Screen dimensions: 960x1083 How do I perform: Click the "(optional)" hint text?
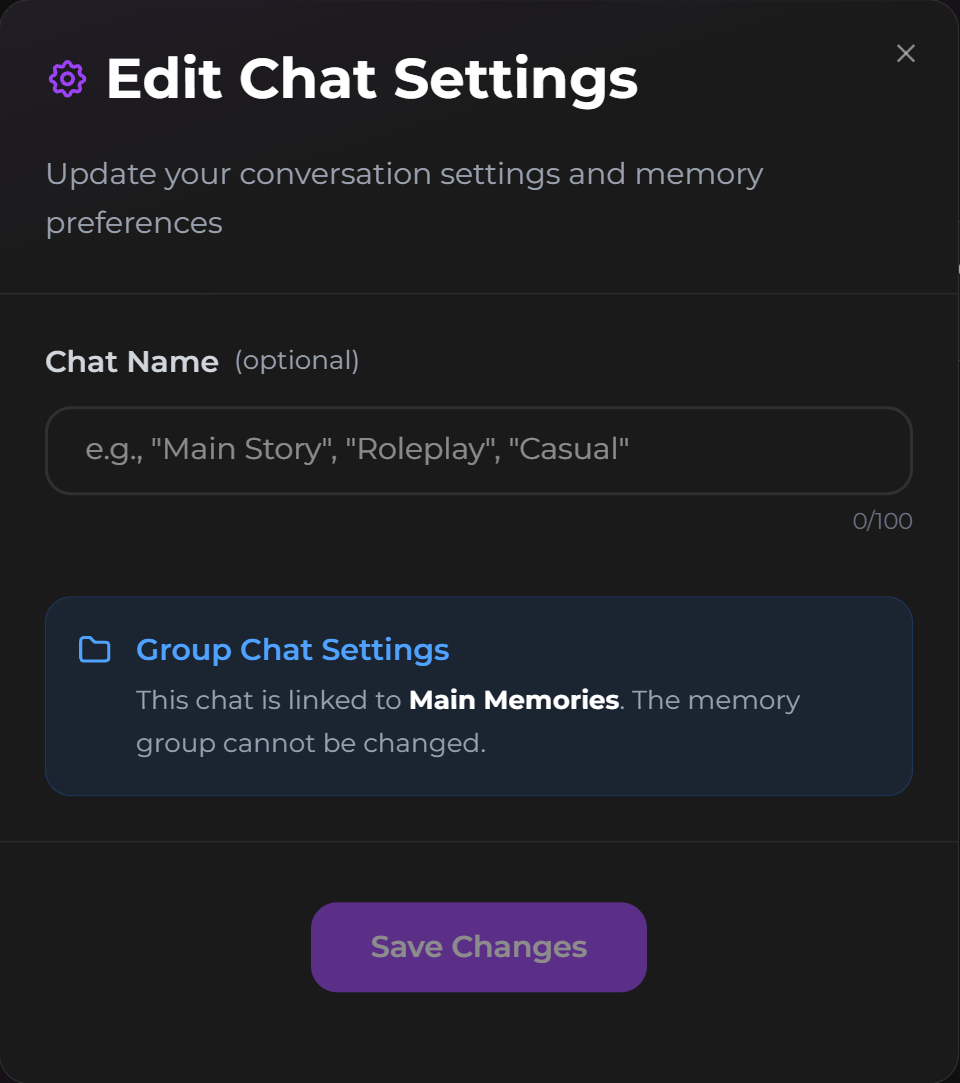tap(296, 360)
